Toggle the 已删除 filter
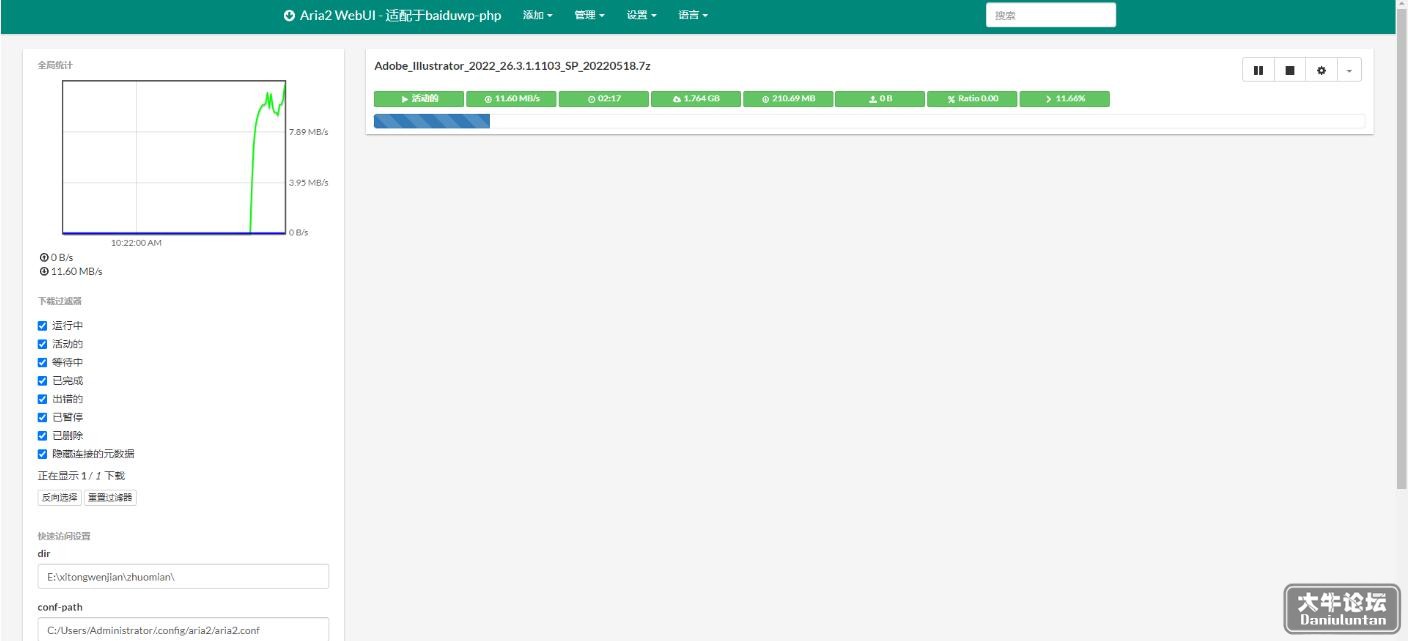 pos(42,436)
